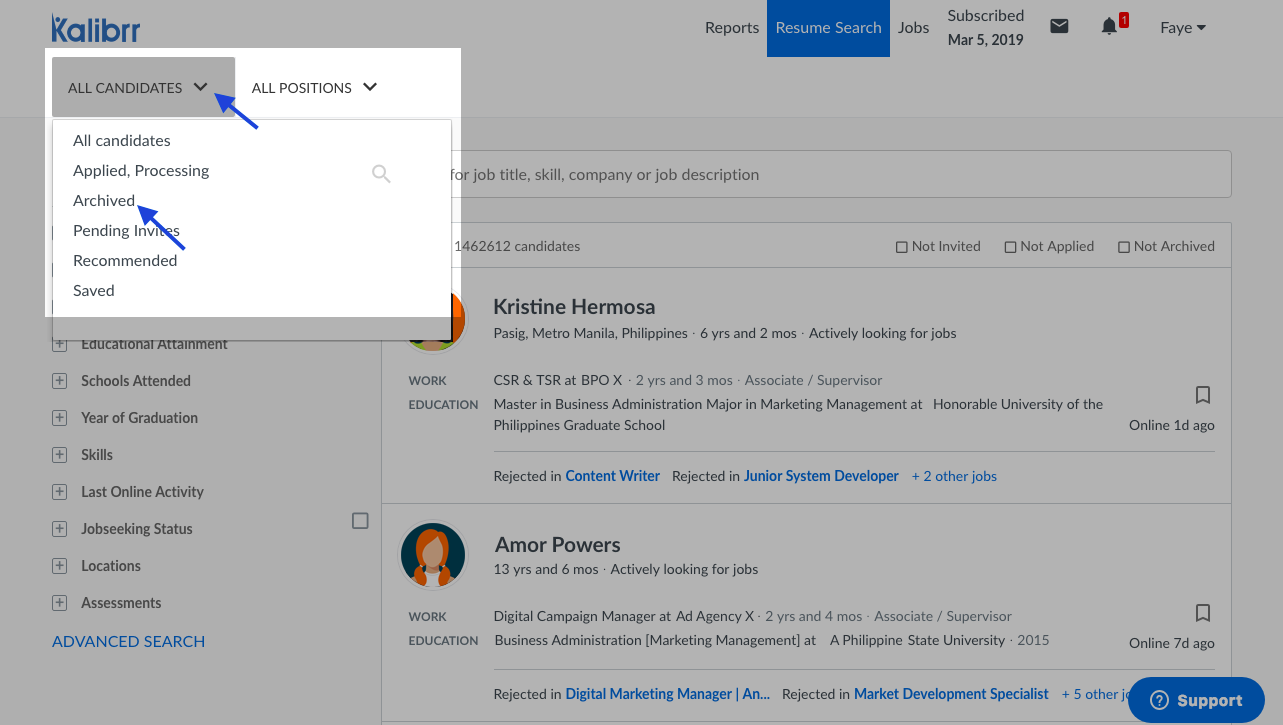
Task: Open the Advanced Search link
Action: (128, 642)
